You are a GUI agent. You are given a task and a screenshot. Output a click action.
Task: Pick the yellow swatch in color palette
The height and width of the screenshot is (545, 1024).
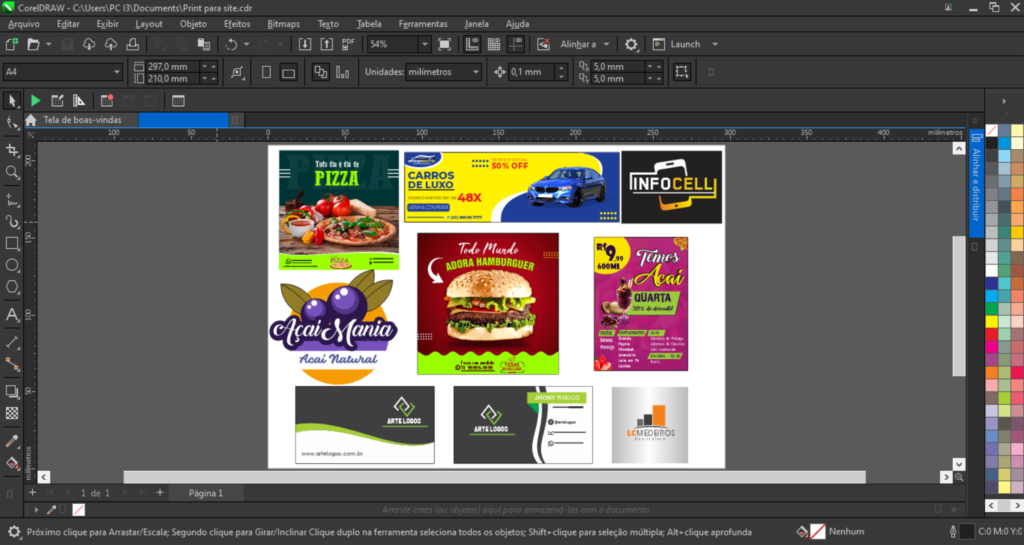[x=991, y=322]
